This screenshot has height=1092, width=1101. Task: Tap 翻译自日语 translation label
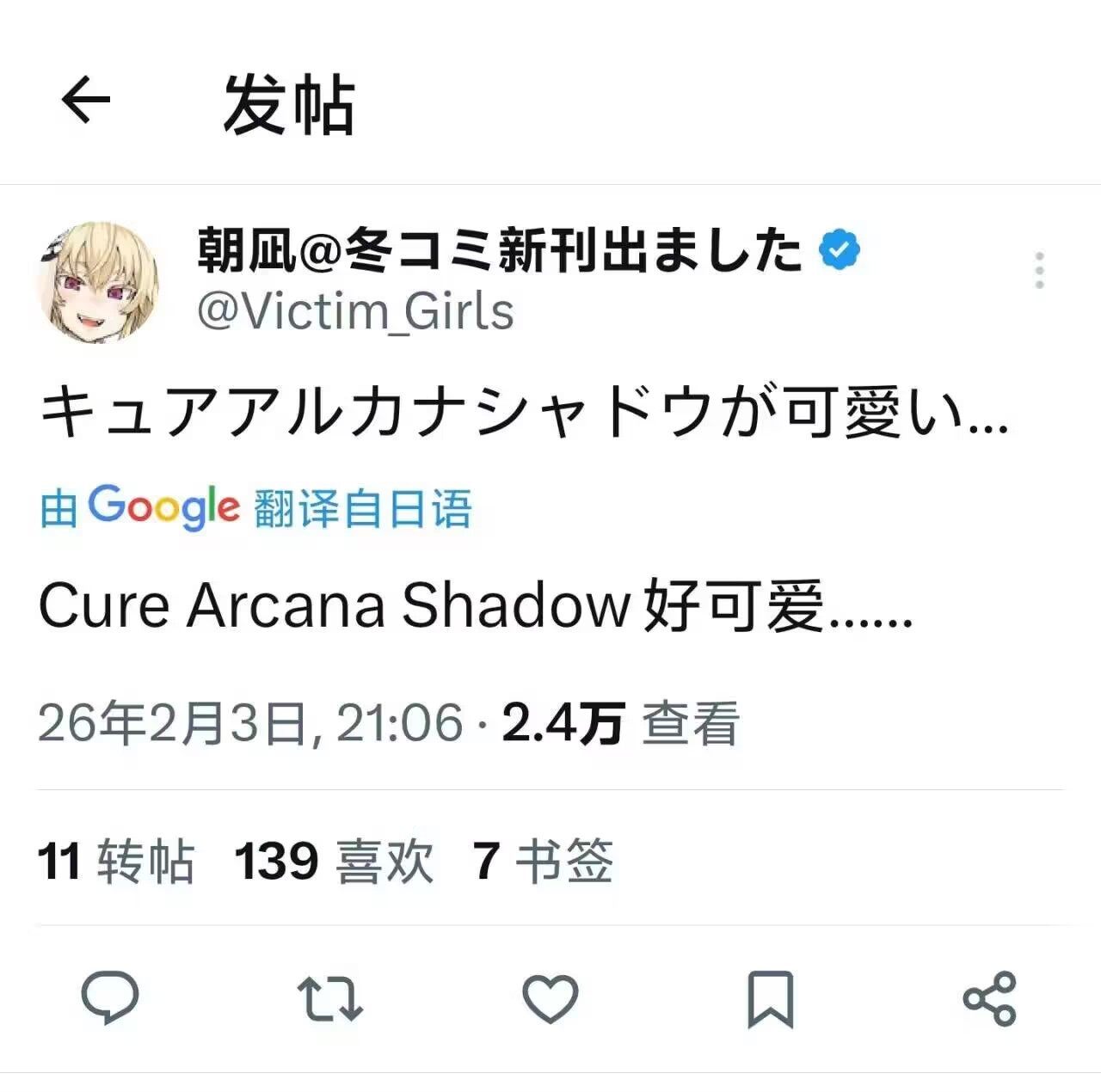[x=363, y=508]
